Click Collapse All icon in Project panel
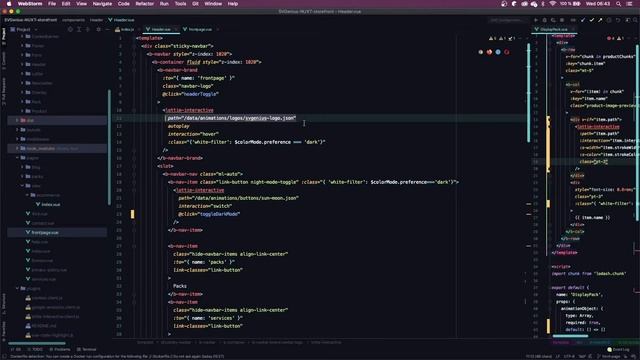The width and height of the screenshot is (640, 360). (x=88, y=29)
